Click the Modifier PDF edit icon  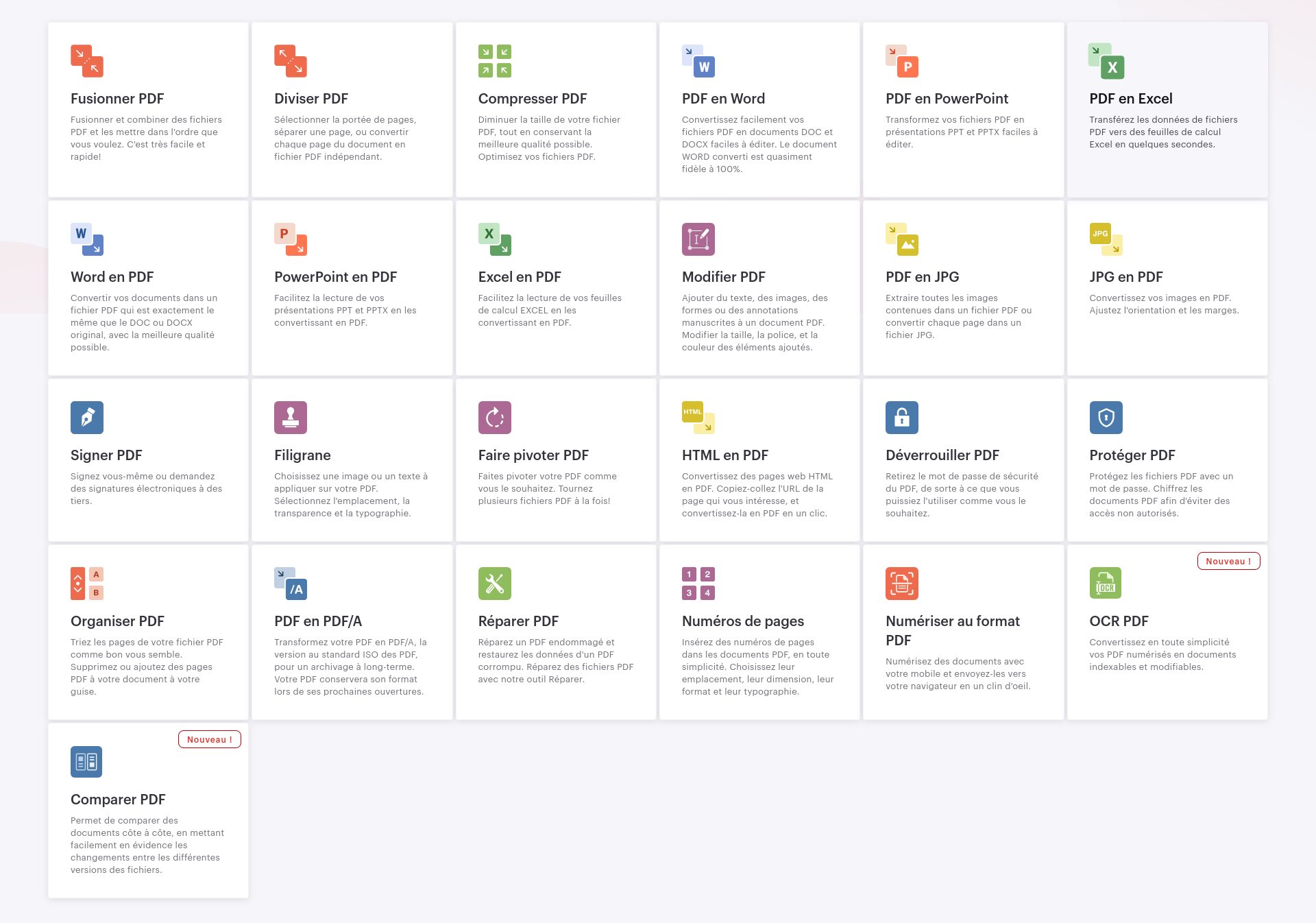click(x=698, y=239)
